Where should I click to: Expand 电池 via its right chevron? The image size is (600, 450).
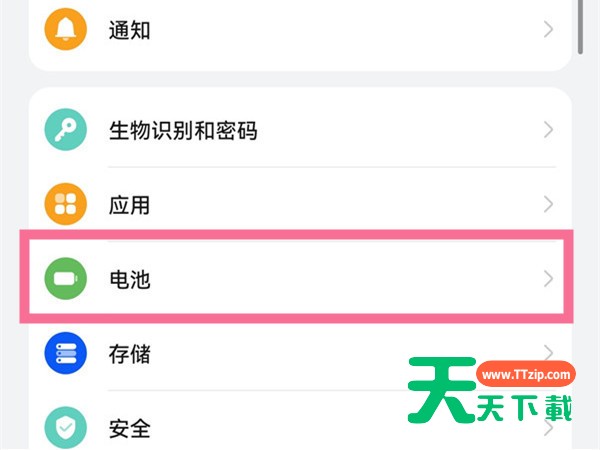click(x=548, y=279)
